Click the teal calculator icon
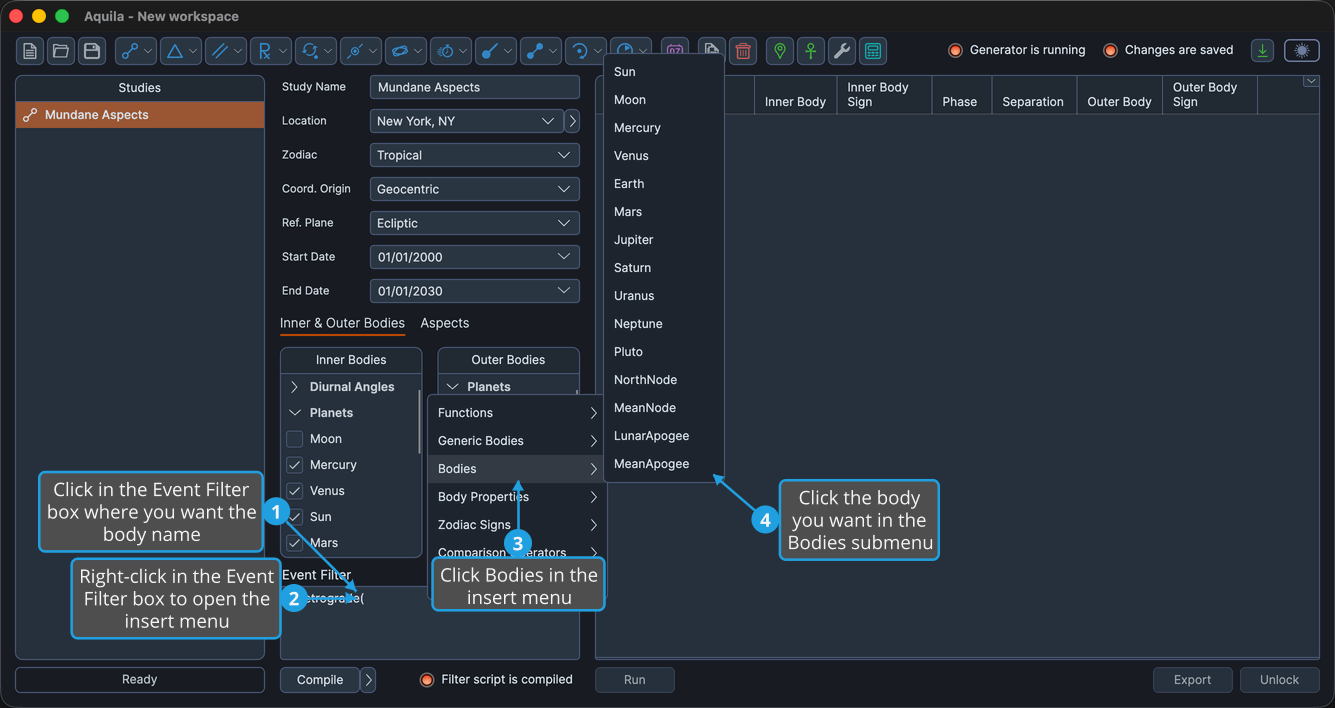This screenshot has width=1335, height=708. click(x=873, y=51)
